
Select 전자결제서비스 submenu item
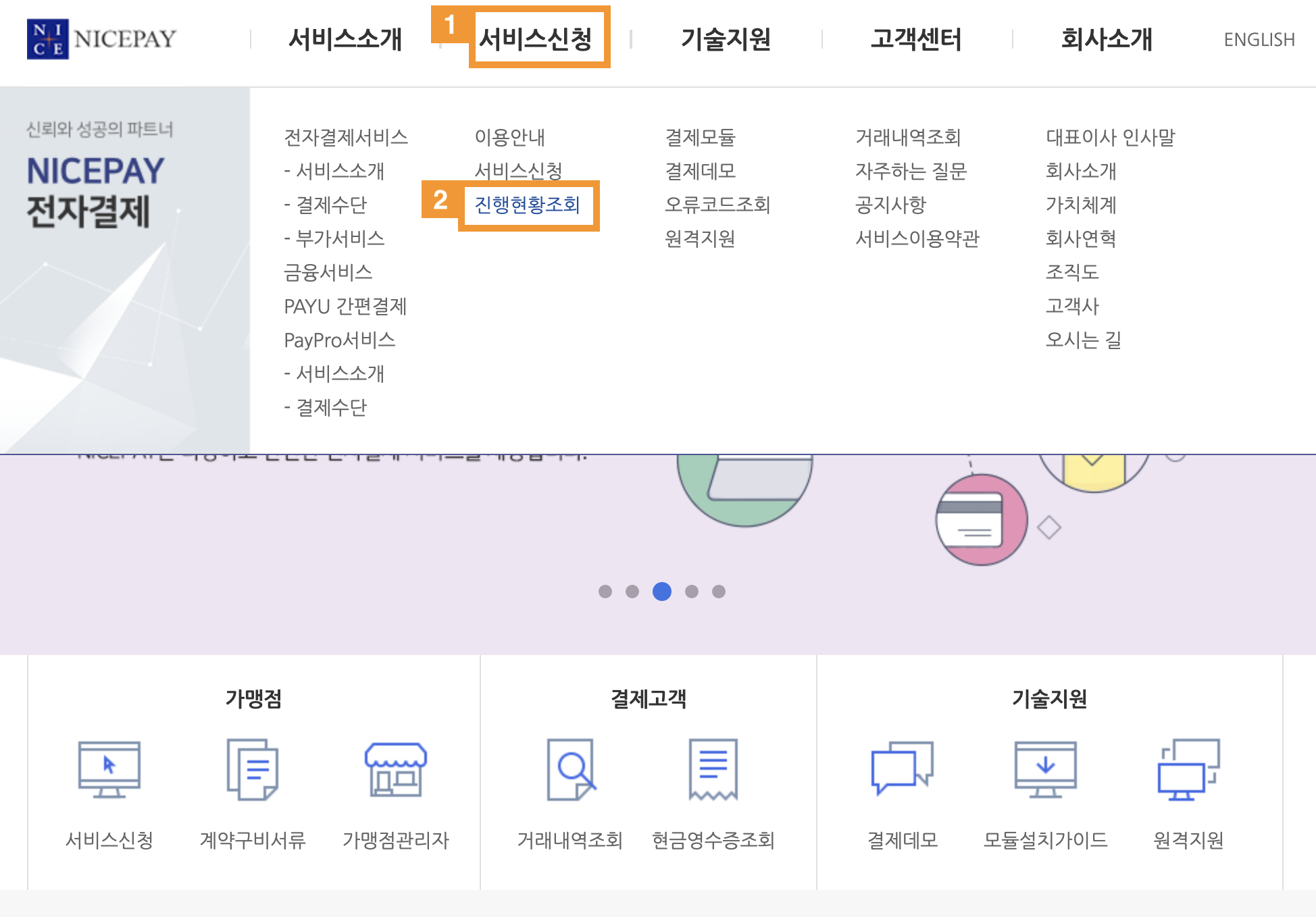[346, 137]
